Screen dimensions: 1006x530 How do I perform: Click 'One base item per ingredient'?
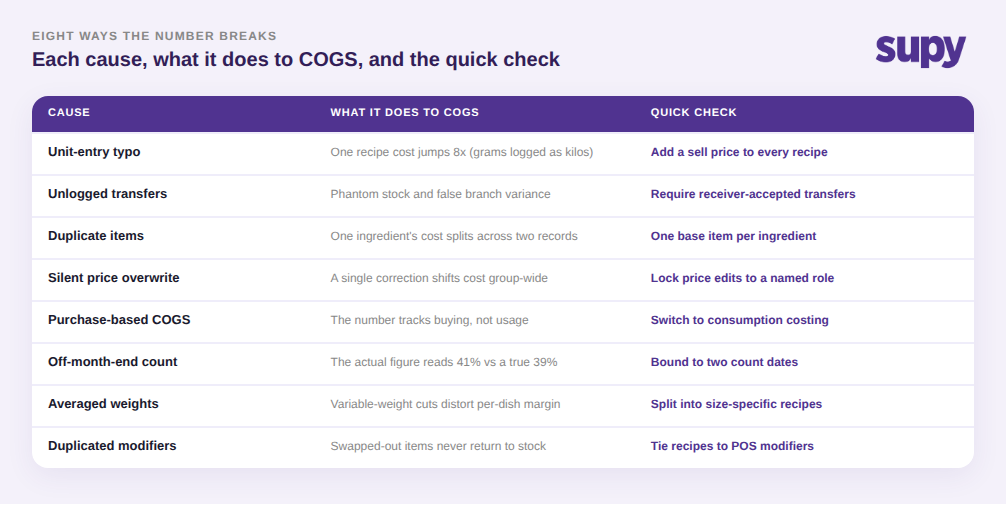733,236
